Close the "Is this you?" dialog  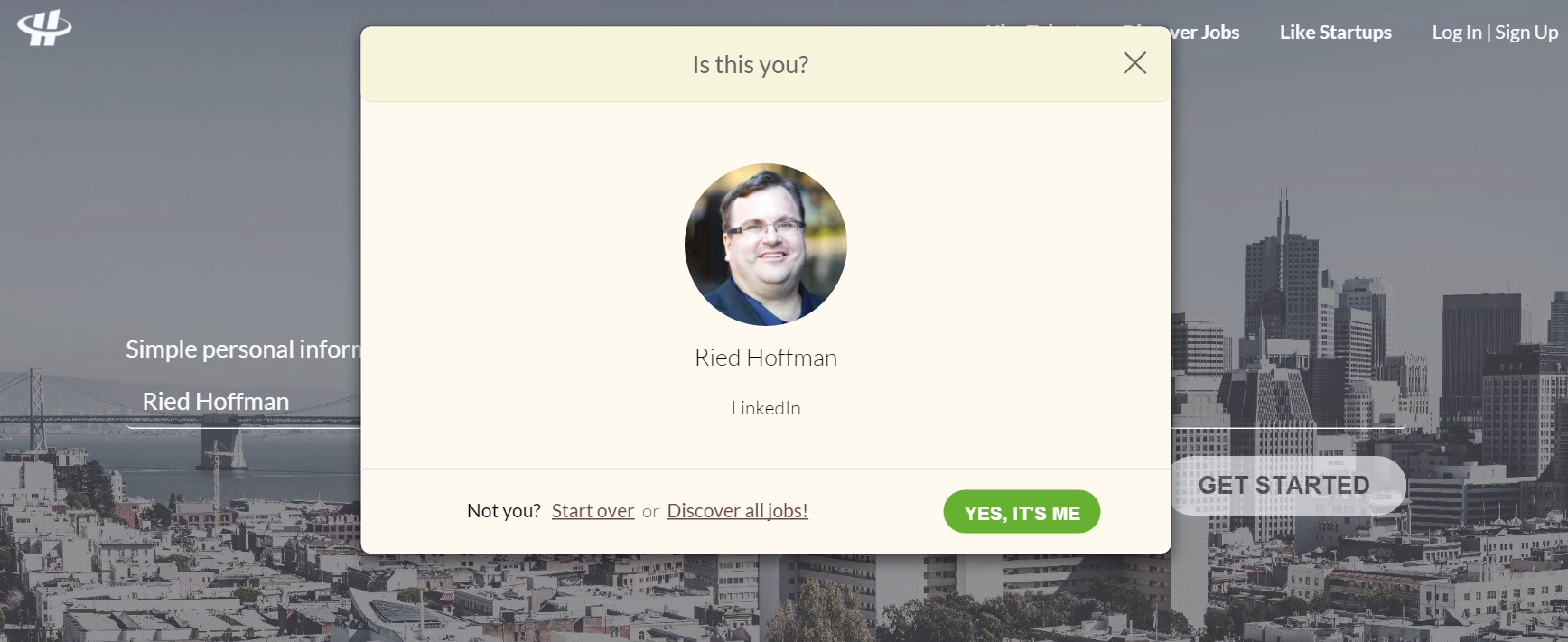(x=1134, y=62)
